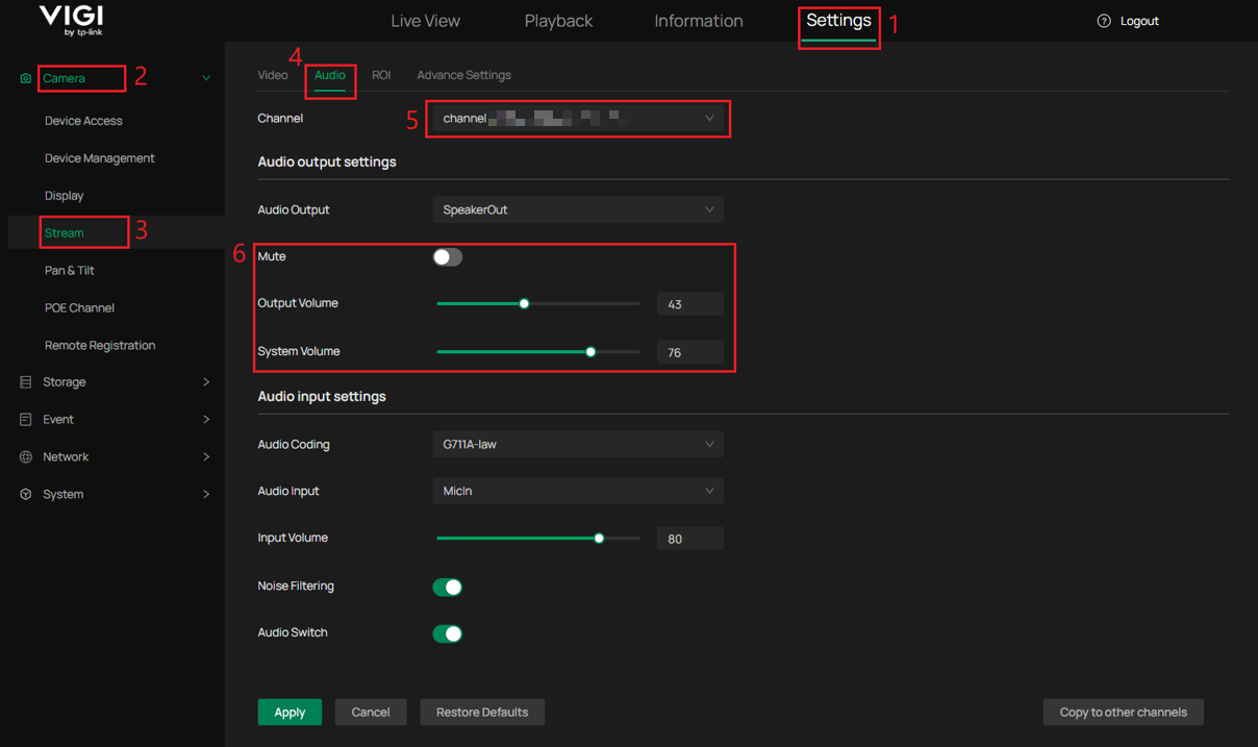Turn off the Audio Switch toggle
This screenshot has height=747, width=1258.
click(x=447, y=633)
